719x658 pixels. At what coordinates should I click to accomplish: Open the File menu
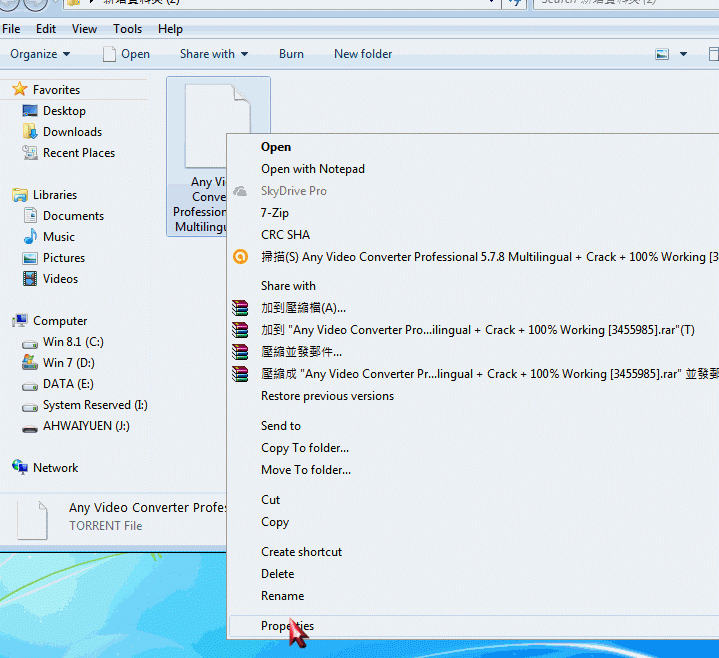pyautogui.click(x=11, y=29)
